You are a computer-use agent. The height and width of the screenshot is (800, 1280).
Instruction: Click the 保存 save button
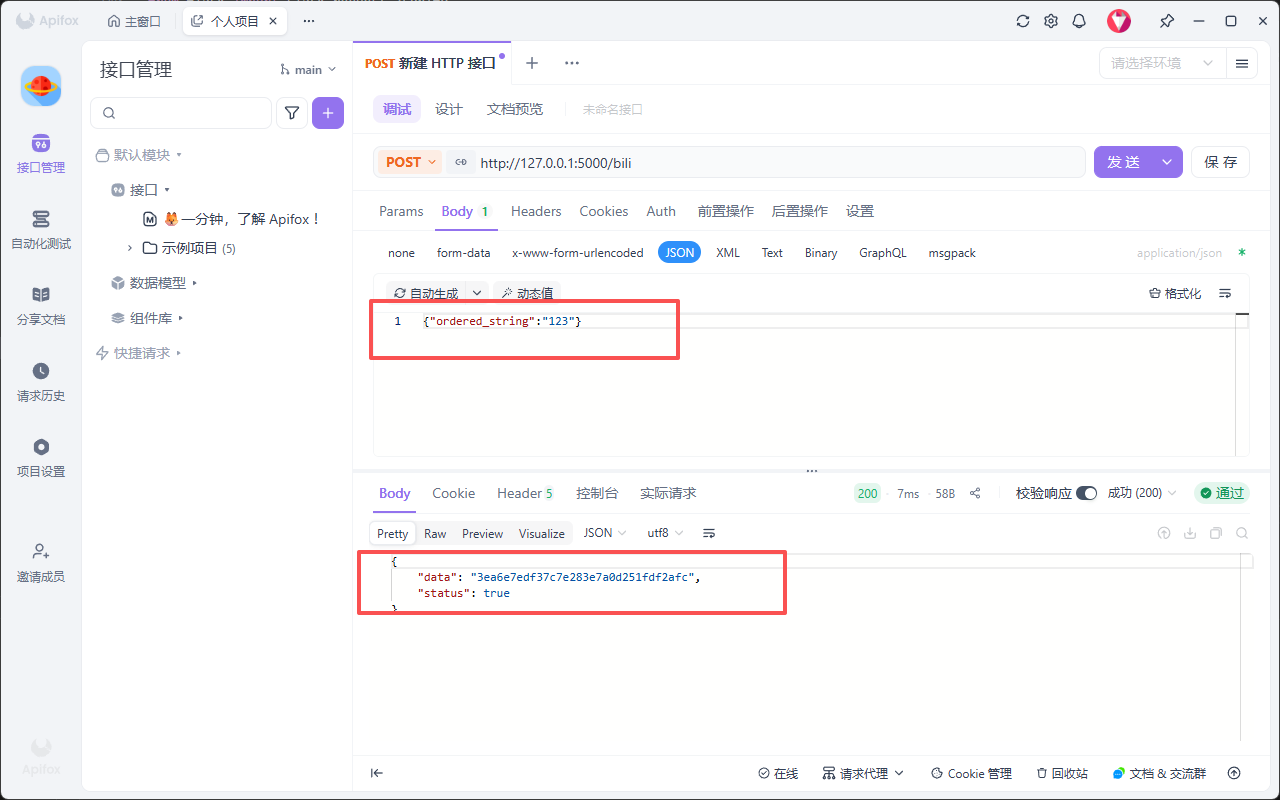pos(1220,162)
